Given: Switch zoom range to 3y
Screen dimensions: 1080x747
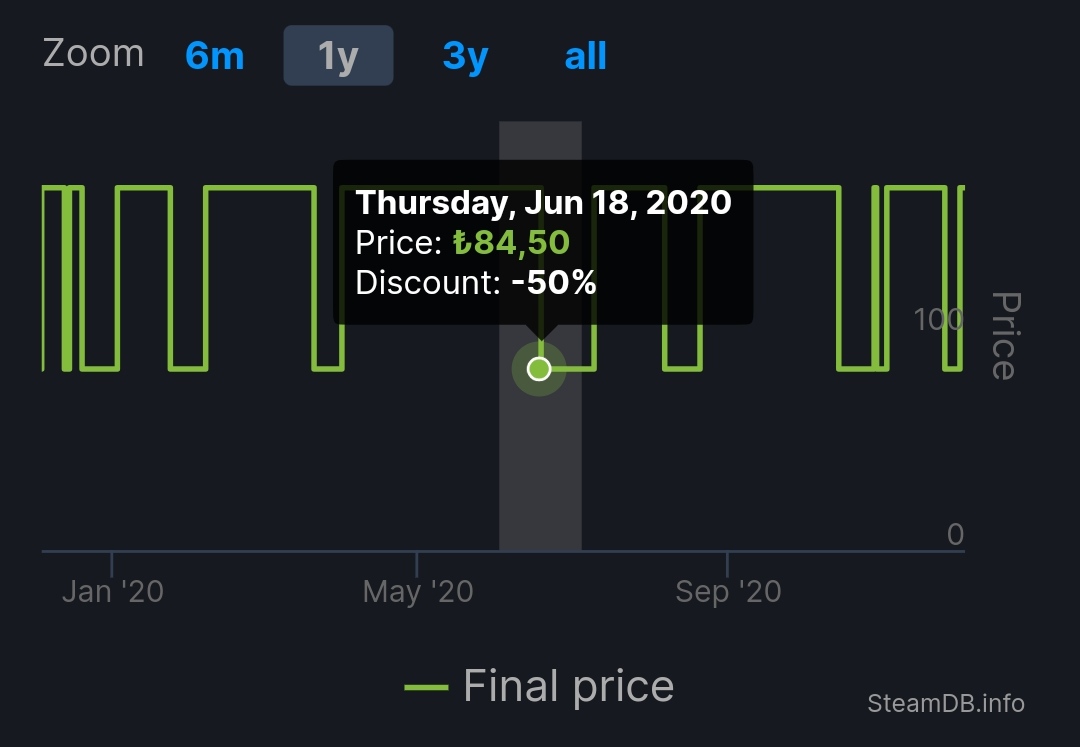Looking at the screenshot, I should [x=465, y=56].
